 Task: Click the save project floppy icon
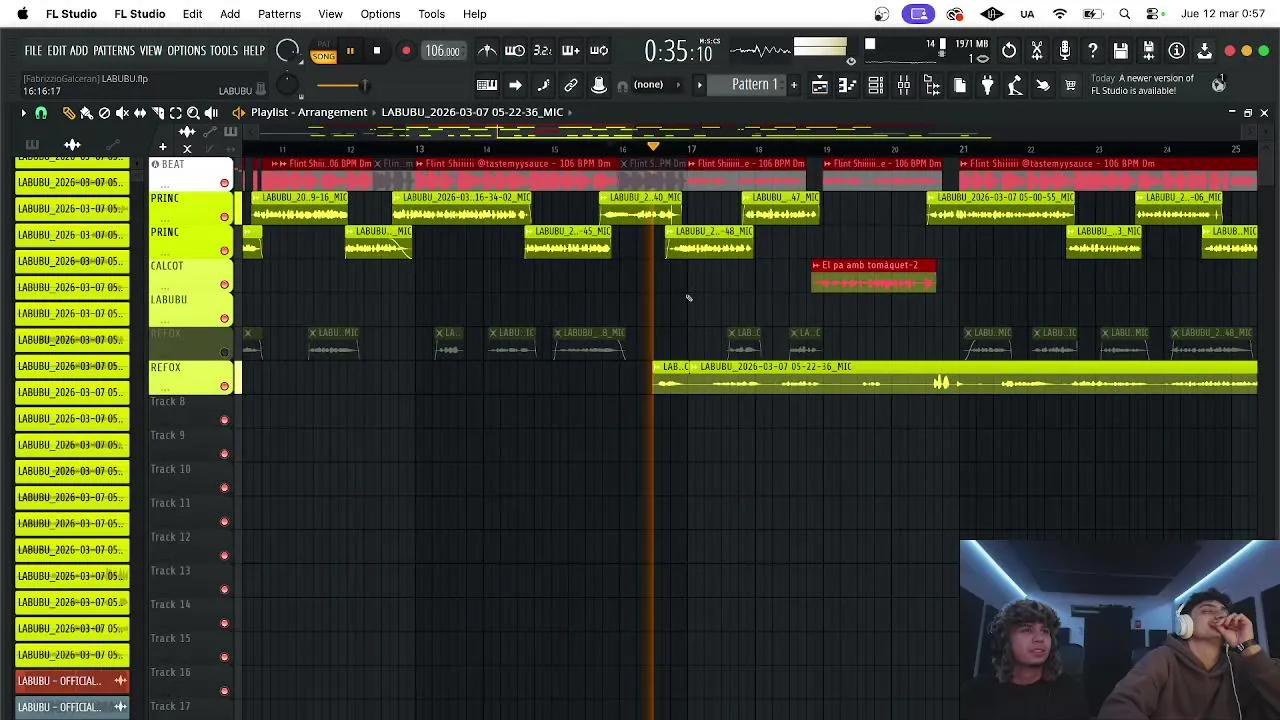[1121, 51]
